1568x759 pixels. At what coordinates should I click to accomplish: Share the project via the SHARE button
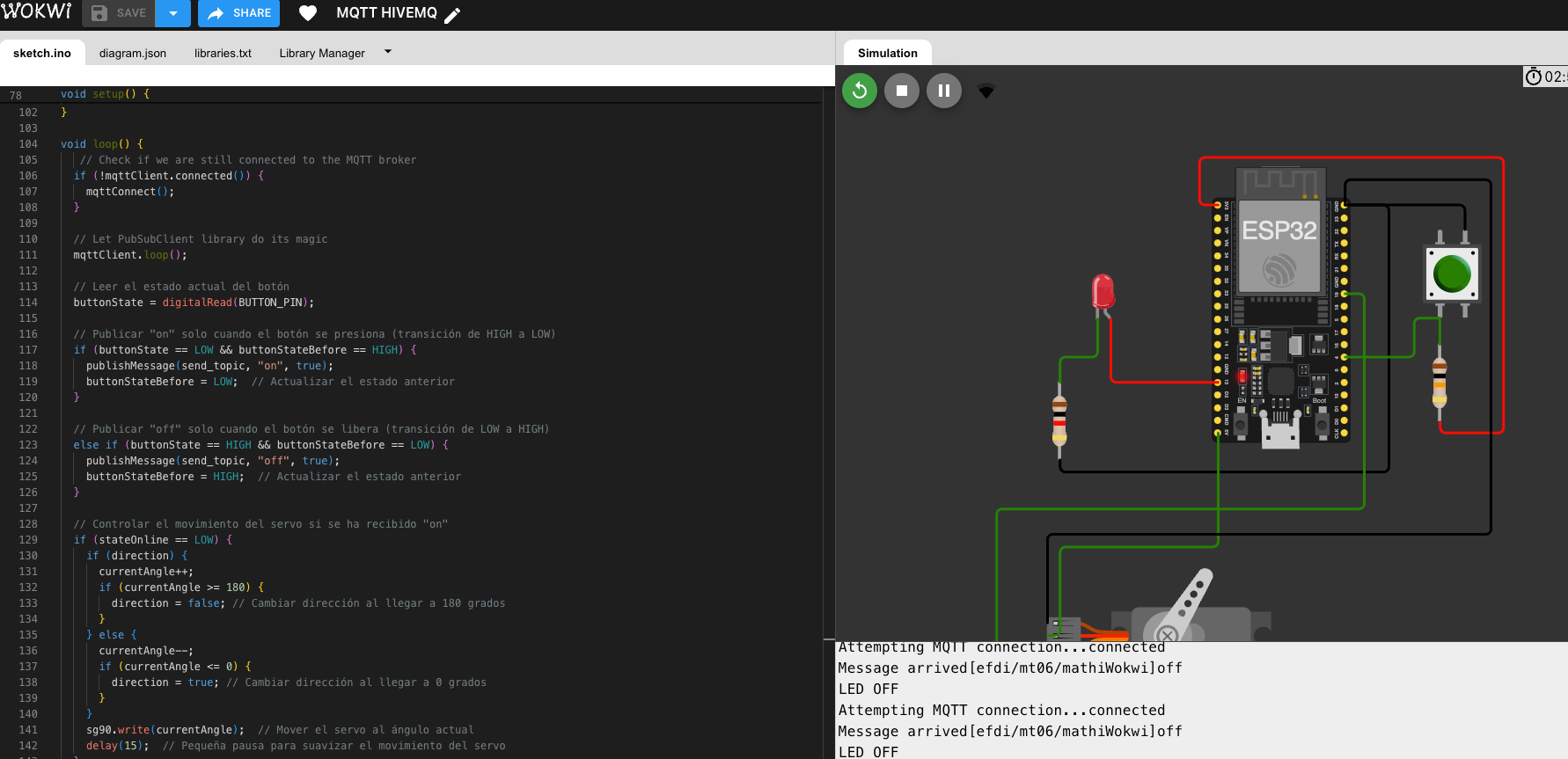click(x=239, y=13)
